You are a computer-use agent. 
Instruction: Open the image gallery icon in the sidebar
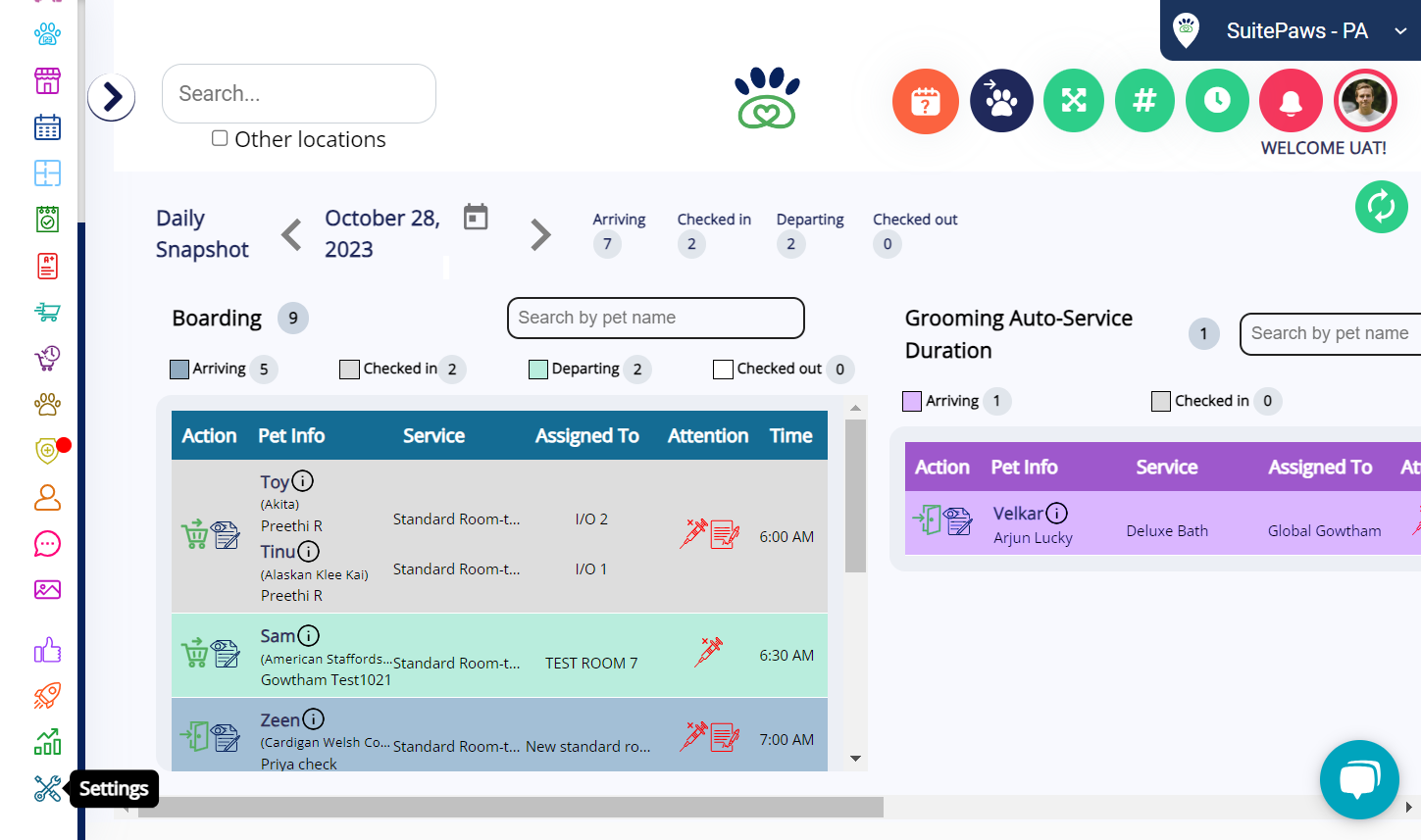[47, 589]
